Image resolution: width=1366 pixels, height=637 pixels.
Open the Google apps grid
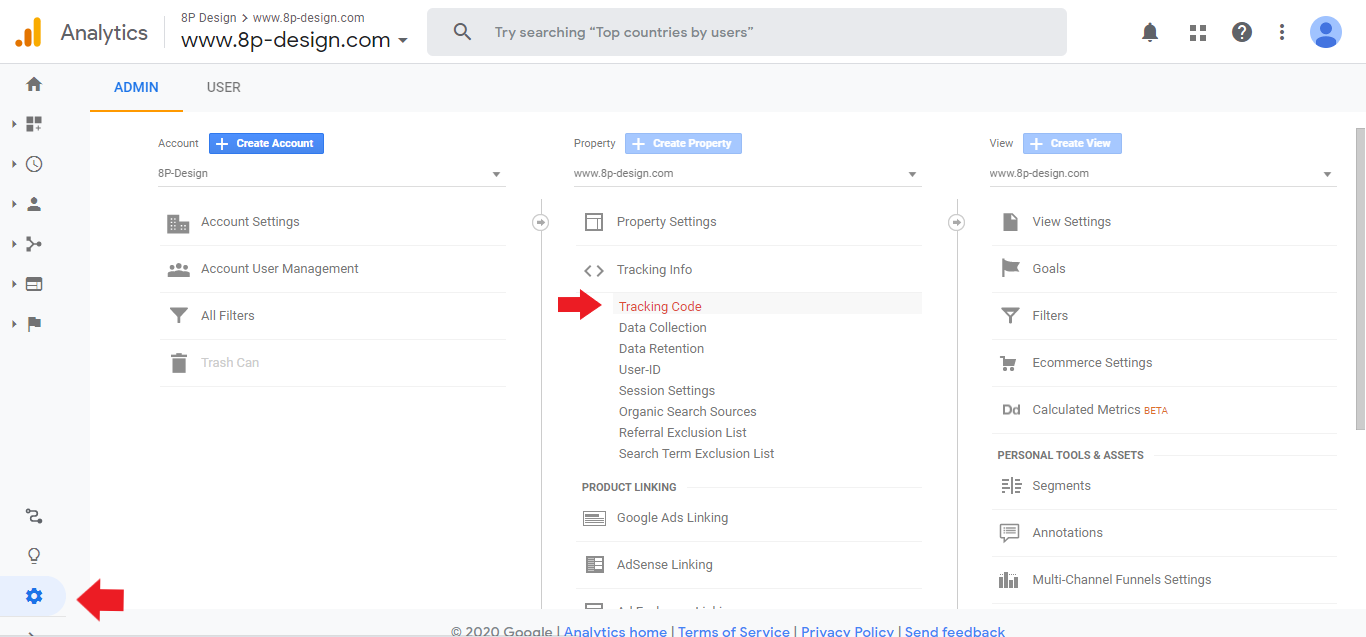coord(1198,32)
